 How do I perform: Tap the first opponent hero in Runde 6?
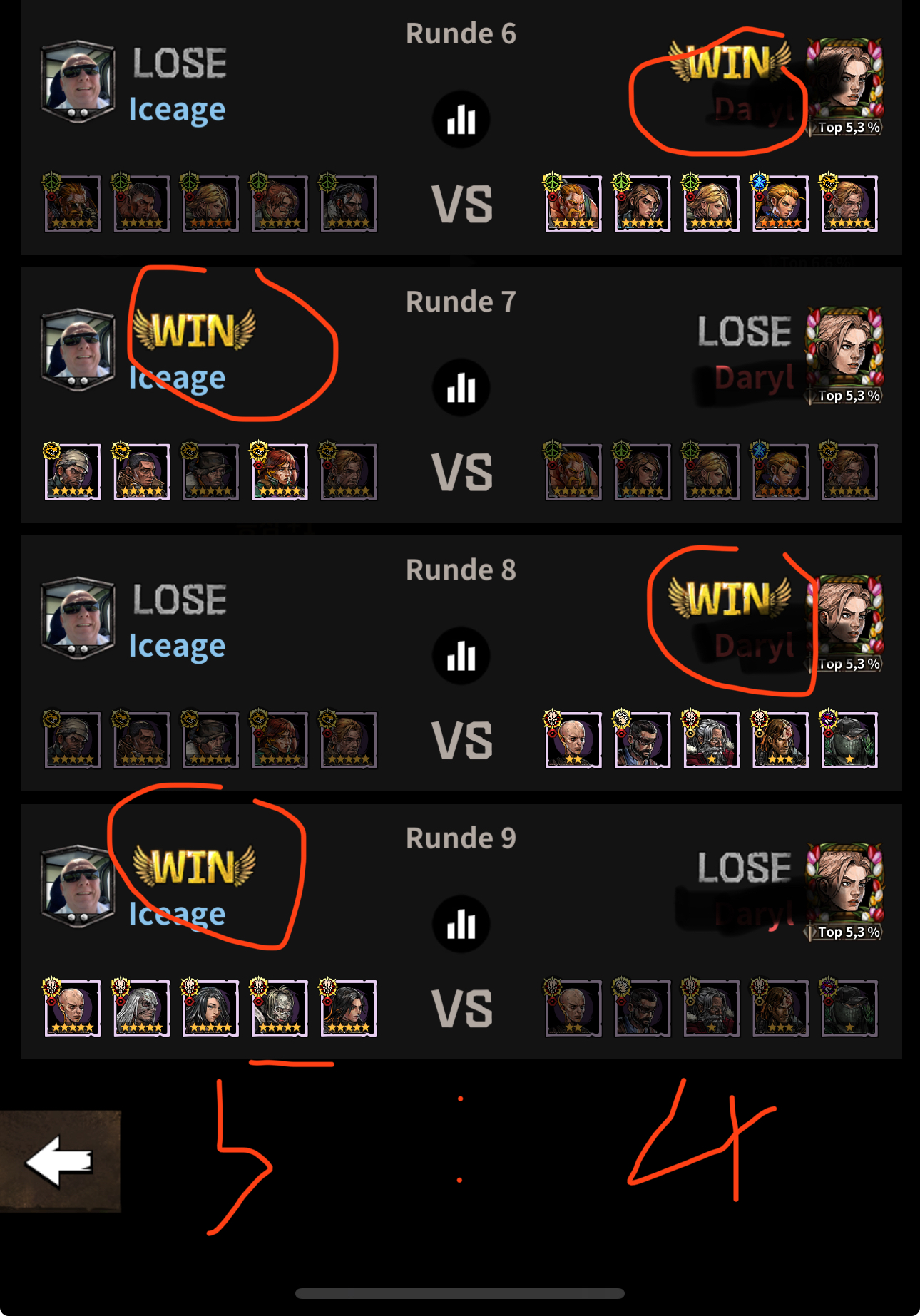click(x=573, y=203)
